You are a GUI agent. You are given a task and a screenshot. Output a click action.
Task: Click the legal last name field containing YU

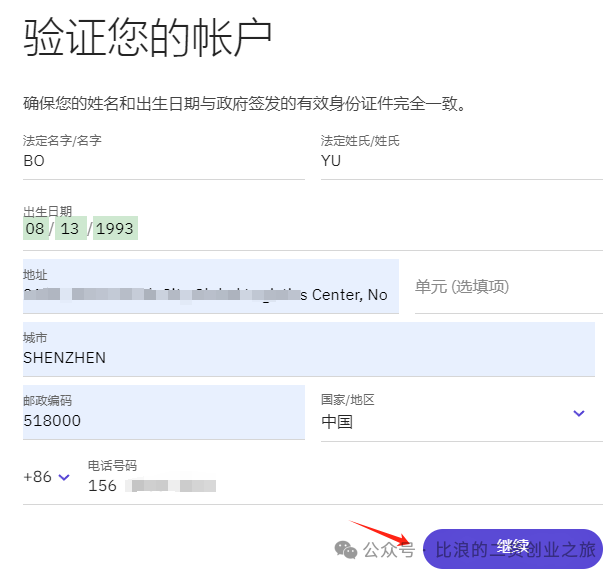[x=461, y=160]
